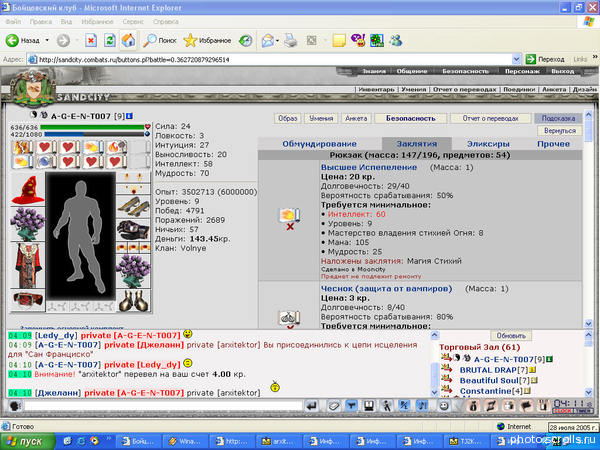Open the Знания section in the game header
Screen dimensions: 600x450
374,71
